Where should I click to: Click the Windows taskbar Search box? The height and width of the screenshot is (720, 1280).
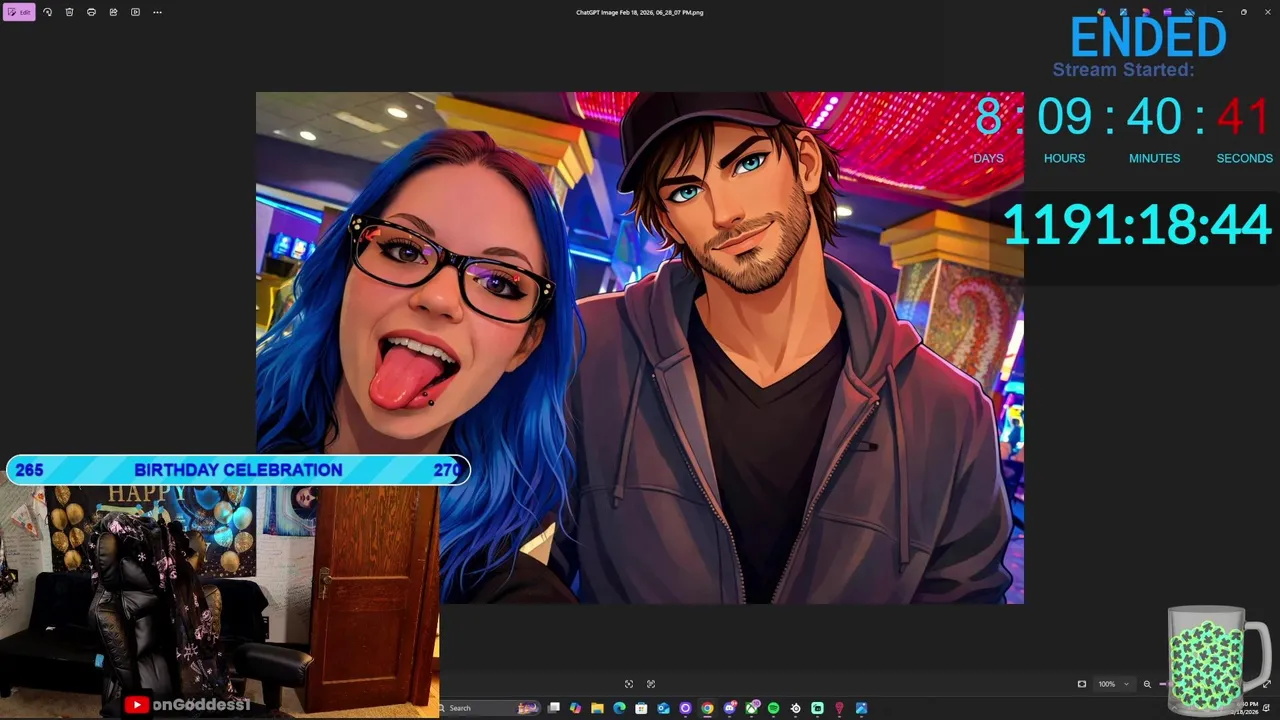pos(490,708)
